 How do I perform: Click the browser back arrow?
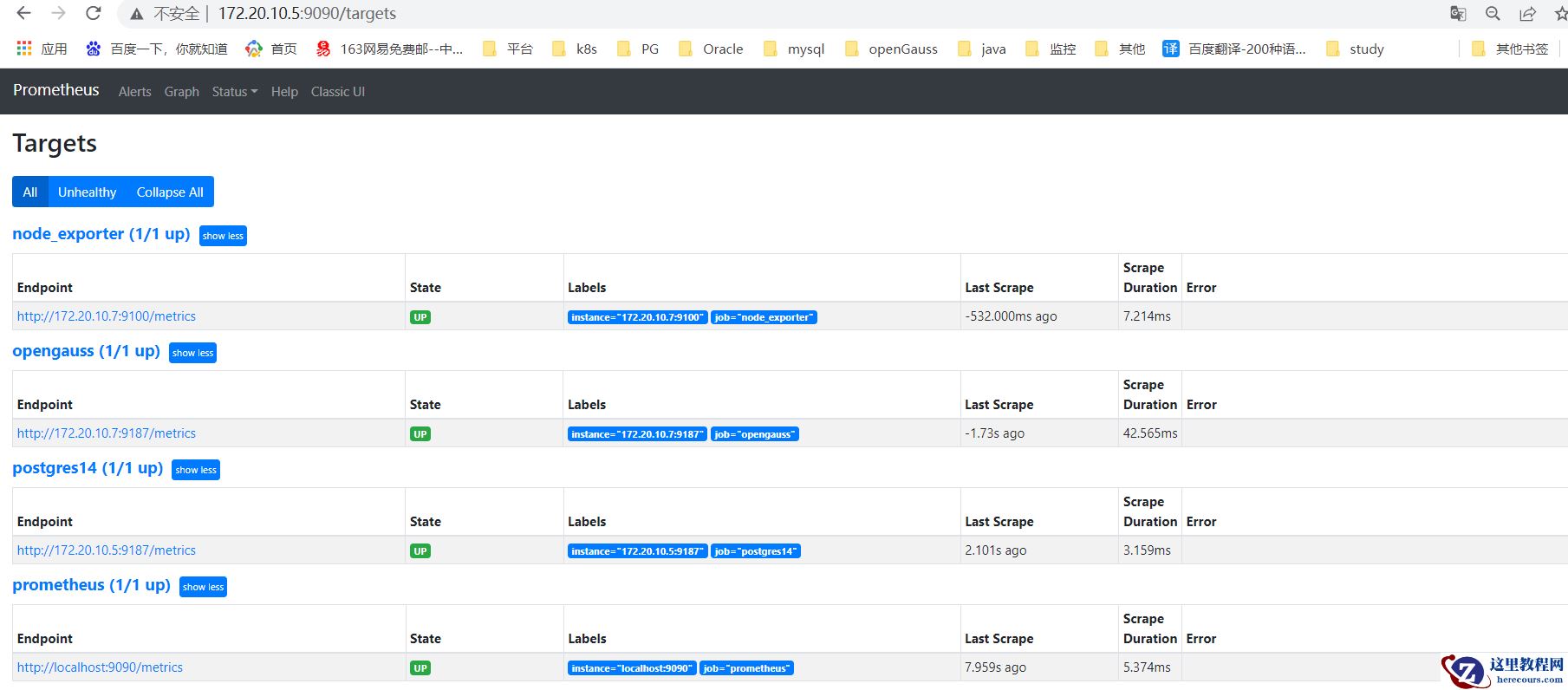point(23,14)
